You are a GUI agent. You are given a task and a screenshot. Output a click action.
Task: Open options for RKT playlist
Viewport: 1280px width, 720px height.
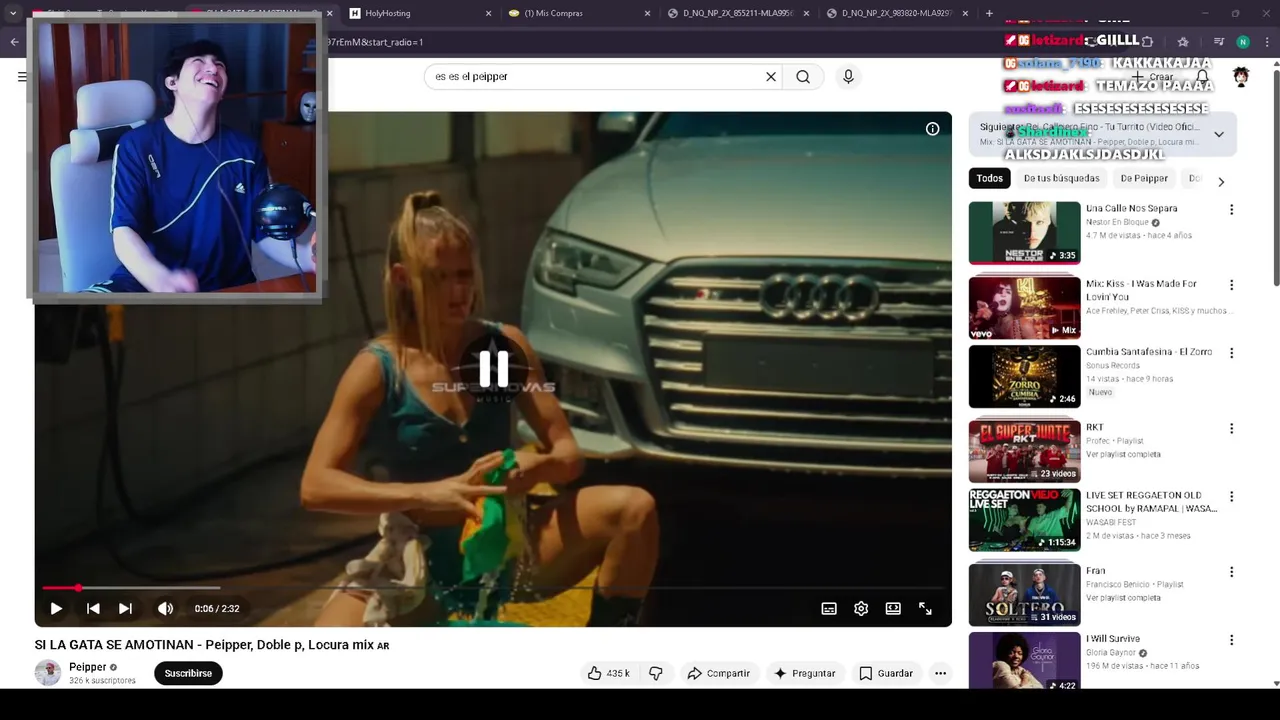coord(1231,428)
